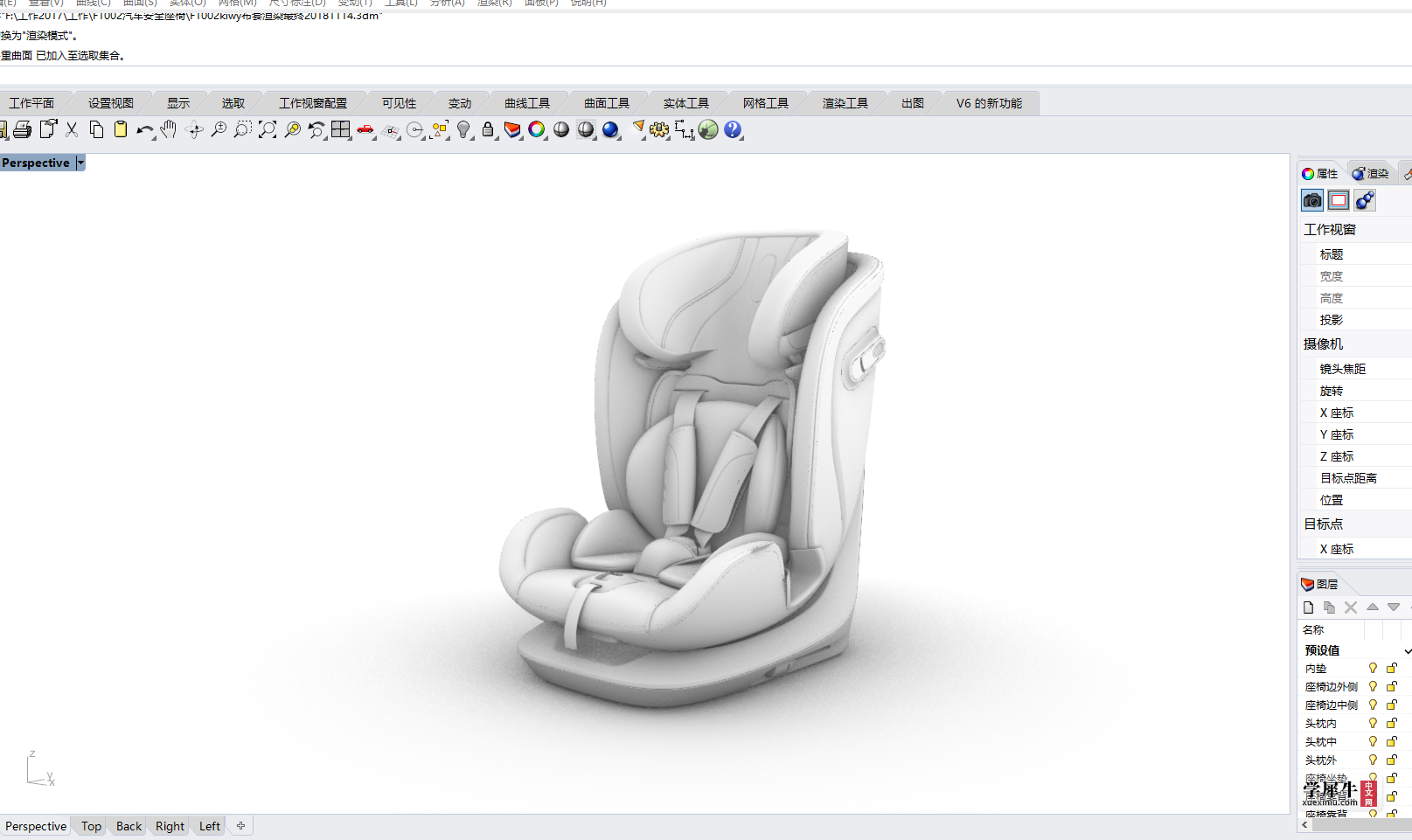Screen dimensions: 1412x840
Task: Click the Undo arrow icon
Action: click(144, 130)
